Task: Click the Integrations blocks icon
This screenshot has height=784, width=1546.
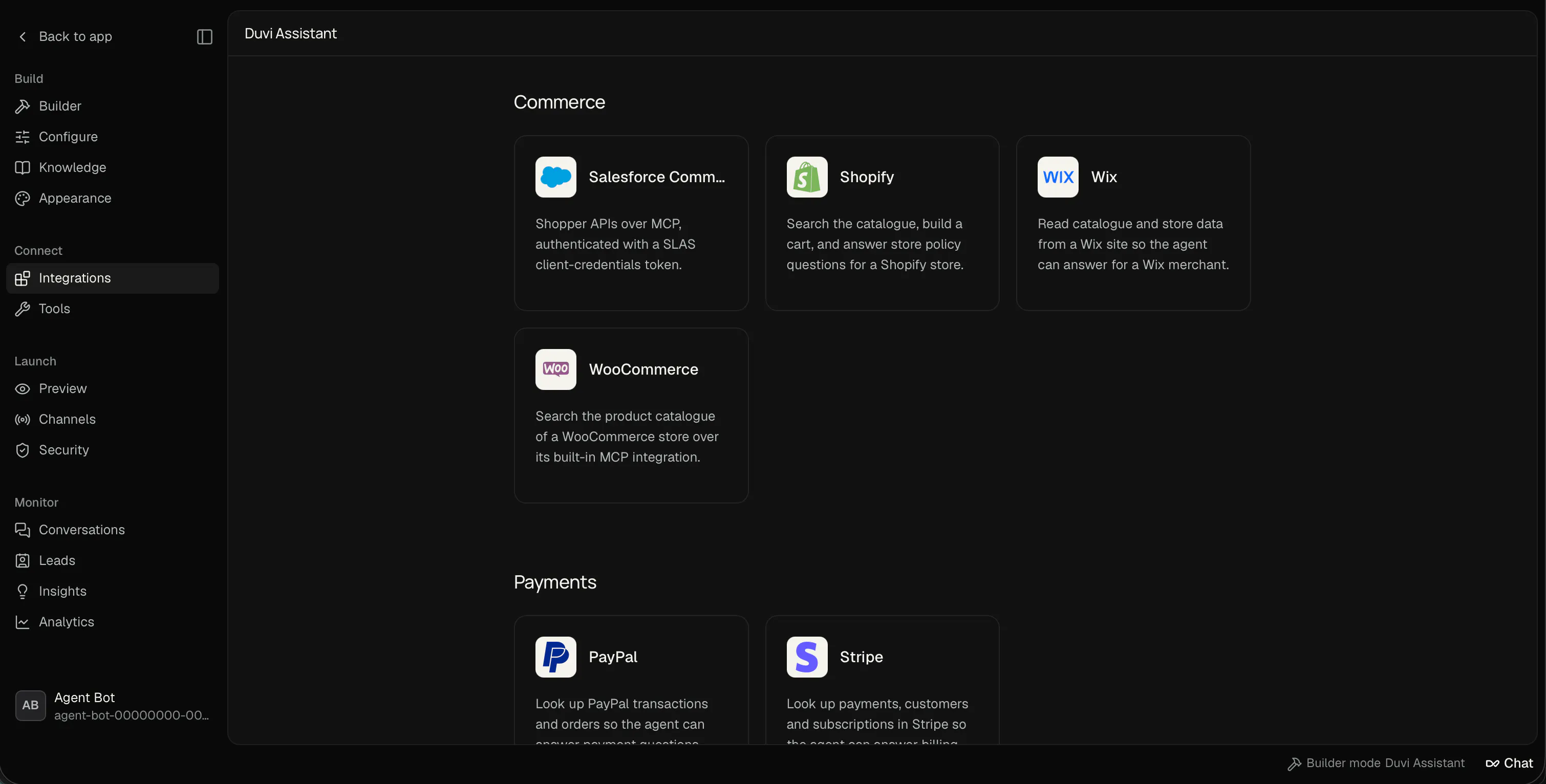Action: click(22, 278)
